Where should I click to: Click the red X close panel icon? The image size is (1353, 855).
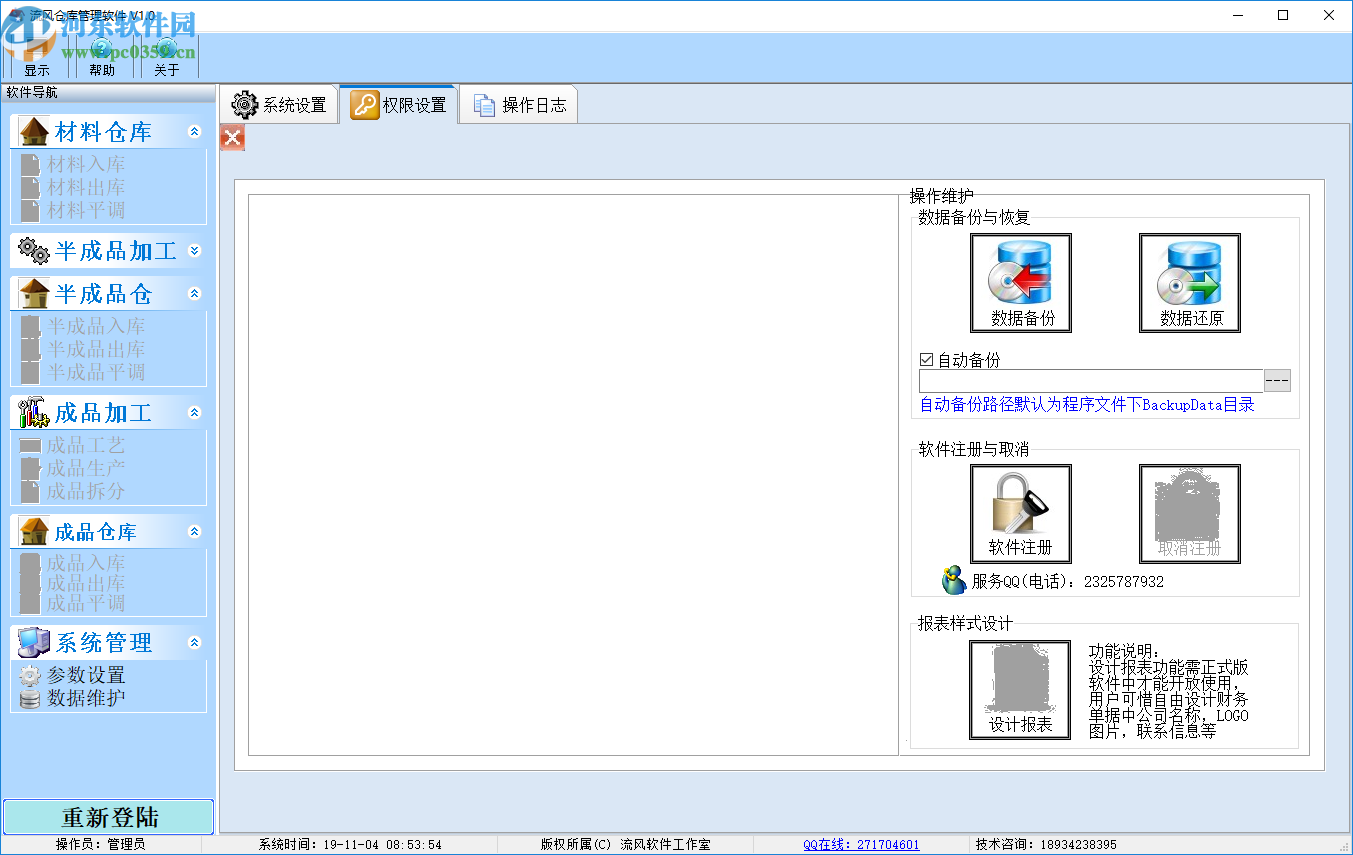(x=232, y=138)
